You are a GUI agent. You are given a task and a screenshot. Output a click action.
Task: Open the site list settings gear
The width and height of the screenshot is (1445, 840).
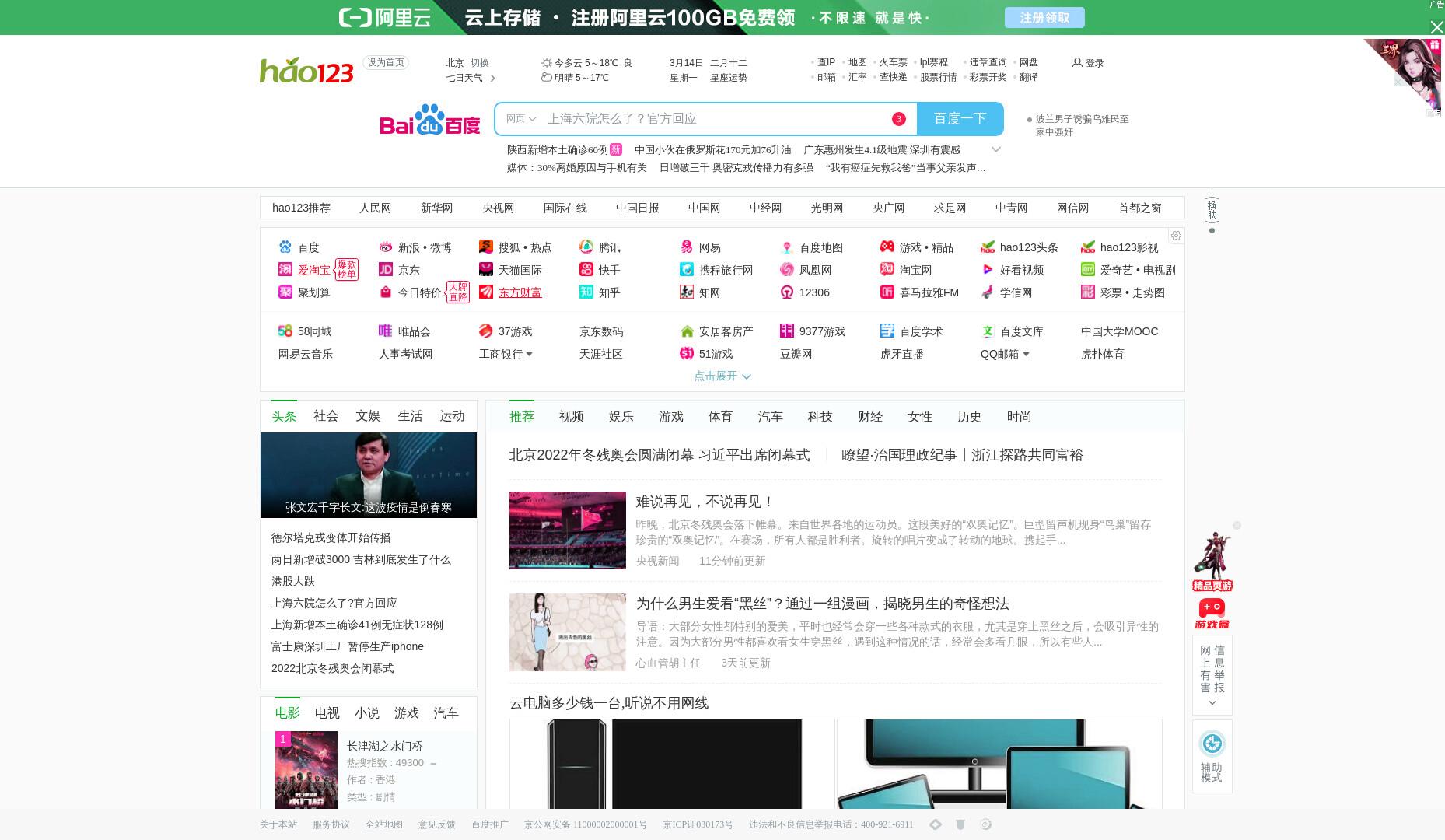pyautogui.click(x=1176, y=236)
